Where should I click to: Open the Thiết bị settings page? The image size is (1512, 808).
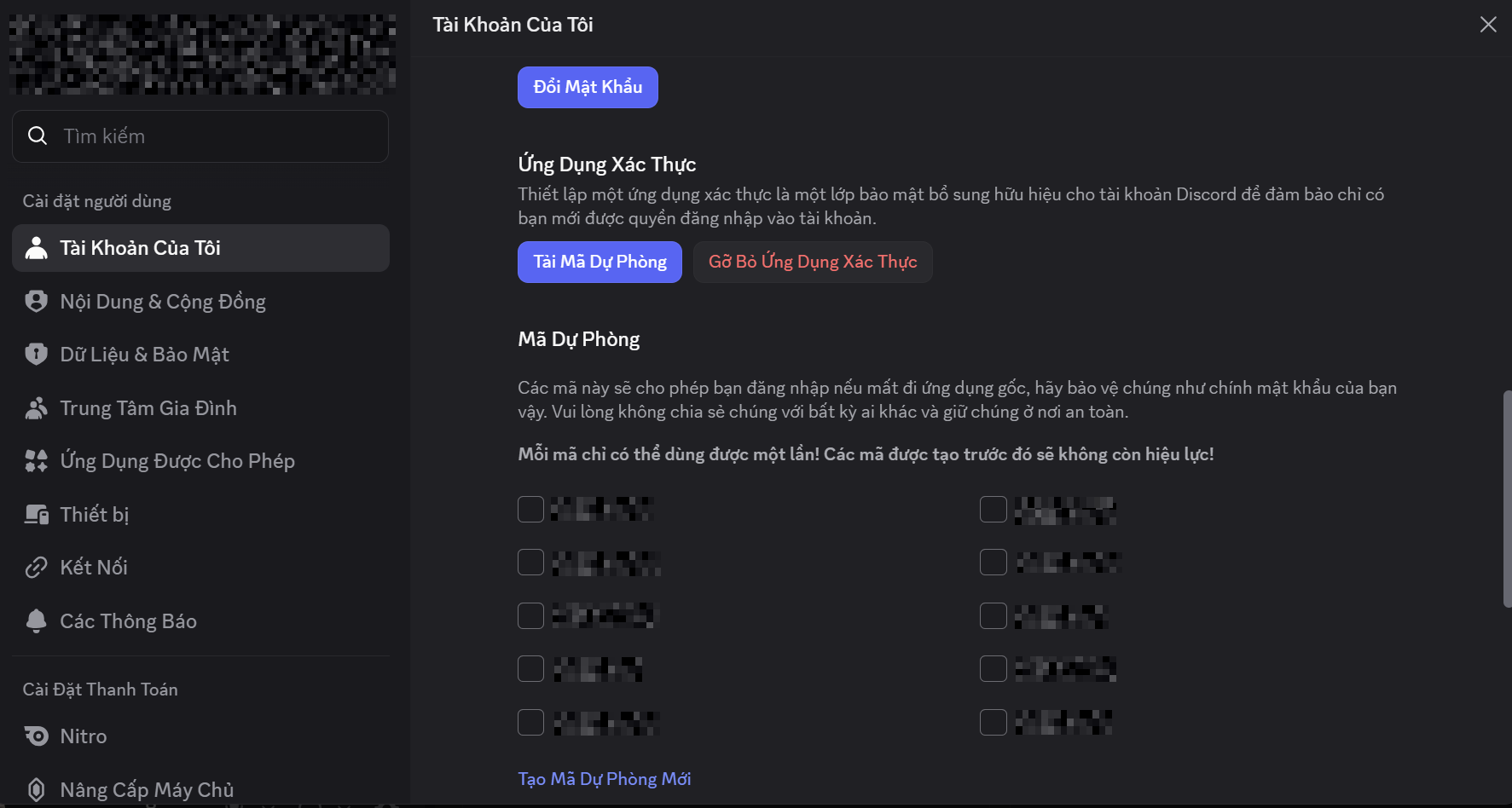click(95, 515)
